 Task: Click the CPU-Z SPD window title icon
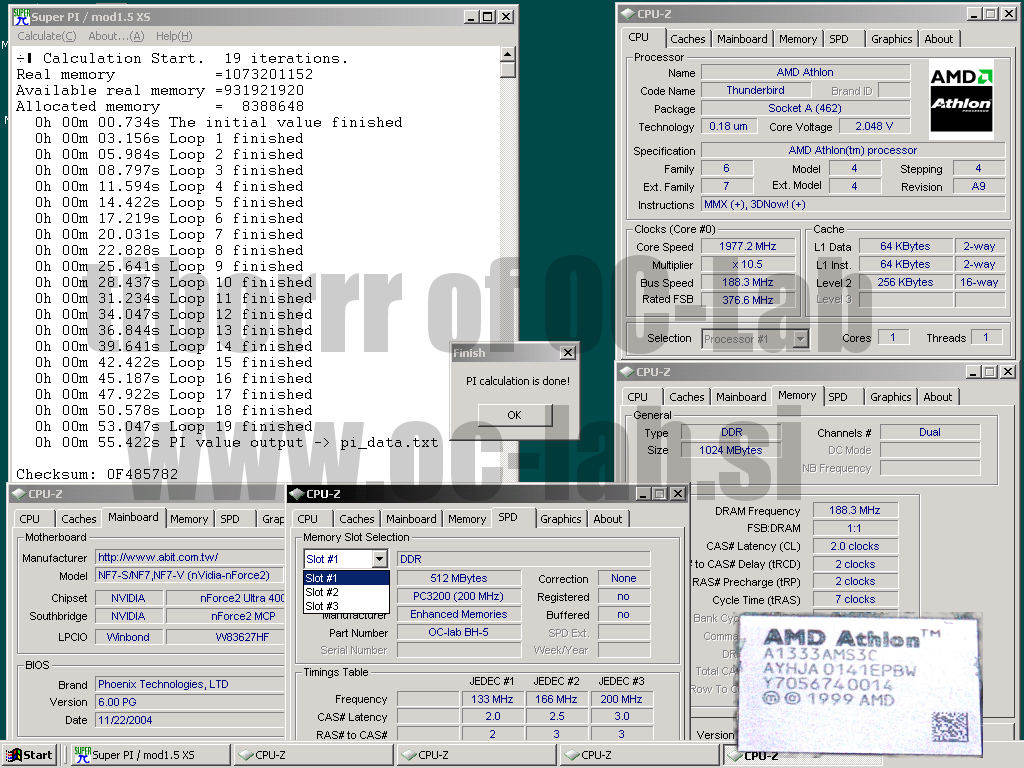point(297,494)
